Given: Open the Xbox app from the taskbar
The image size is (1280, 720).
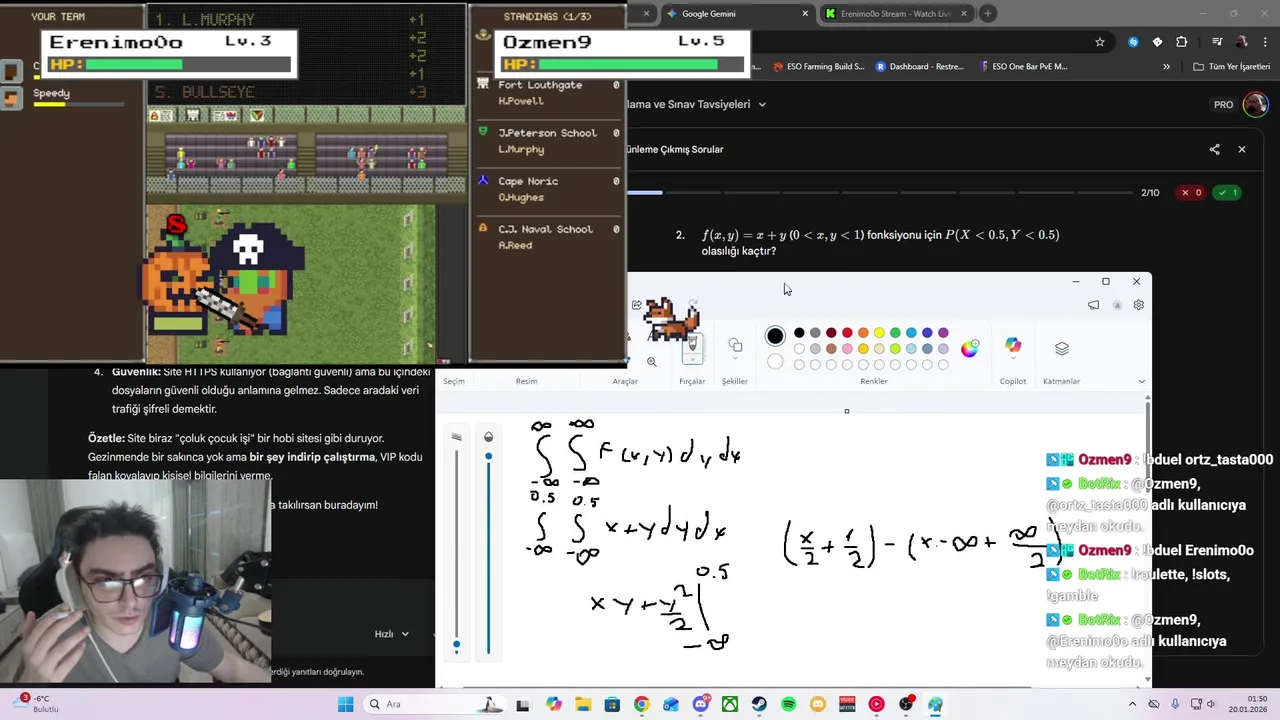Looking at the screenshot, I should point(730,704).
